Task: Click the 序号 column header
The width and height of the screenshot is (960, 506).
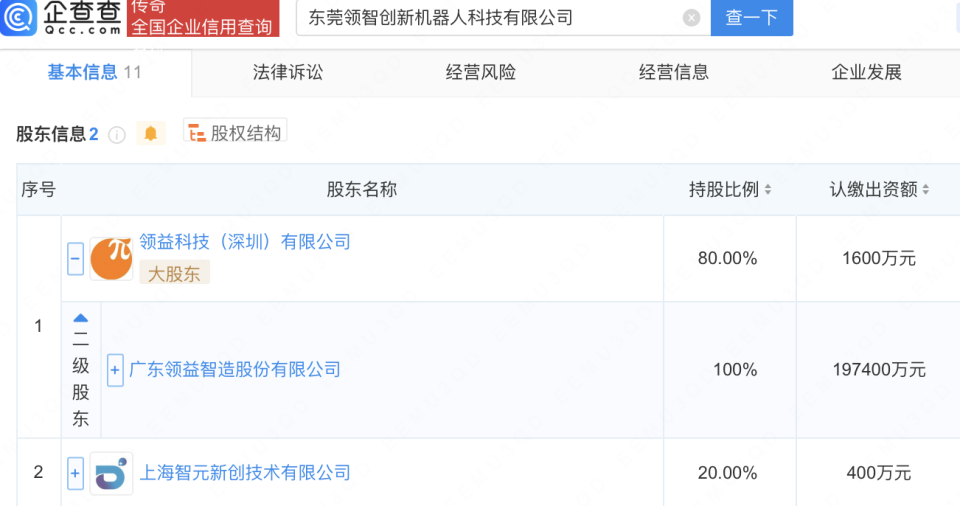Action: [39, 189]
